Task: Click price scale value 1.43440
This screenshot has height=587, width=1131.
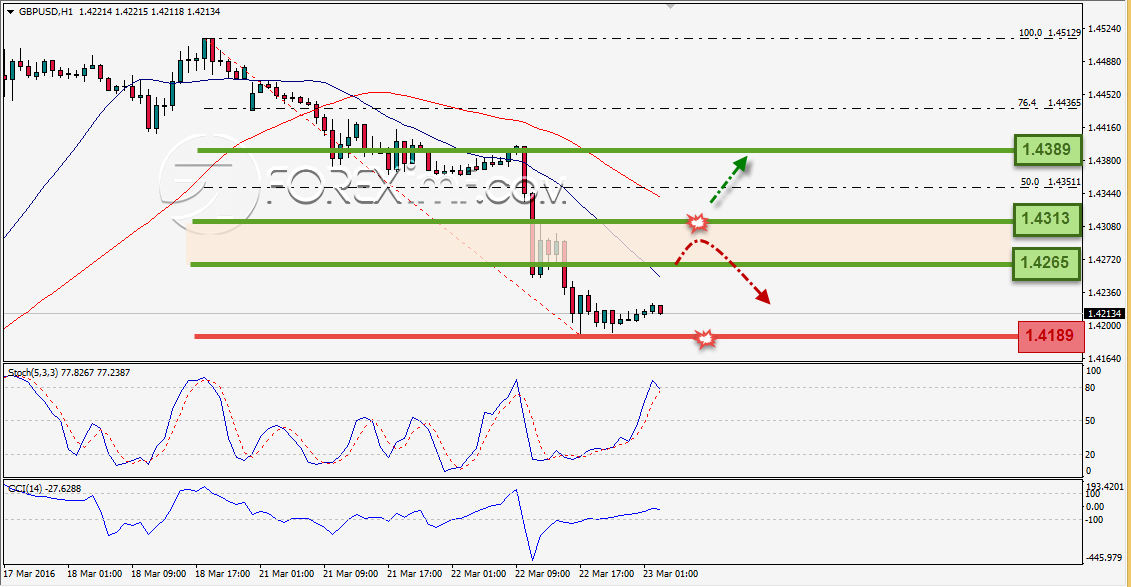Action: point(1104,194)
